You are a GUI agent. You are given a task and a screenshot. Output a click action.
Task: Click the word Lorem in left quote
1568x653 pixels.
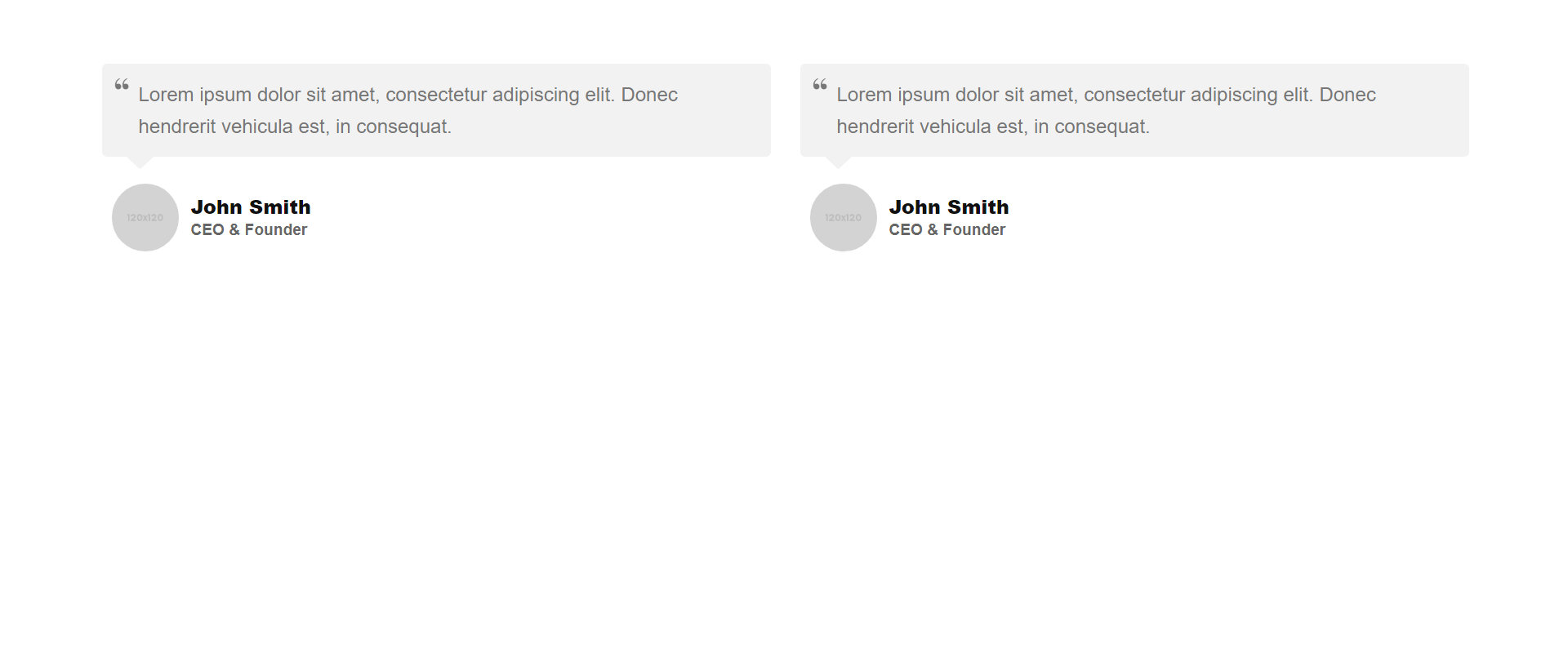pos(166,95)
